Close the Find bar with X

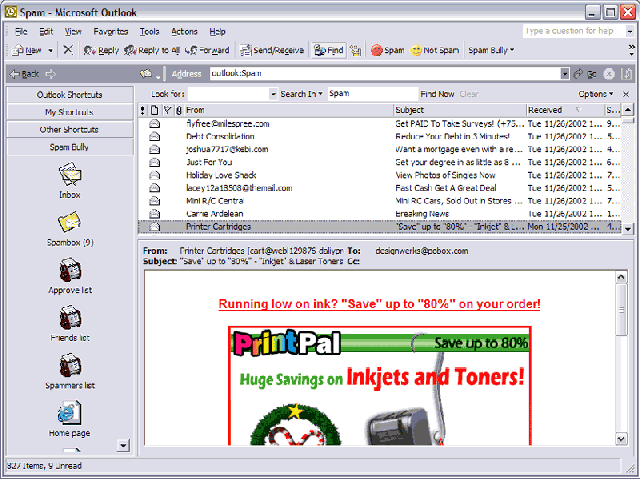pos(626,94)
